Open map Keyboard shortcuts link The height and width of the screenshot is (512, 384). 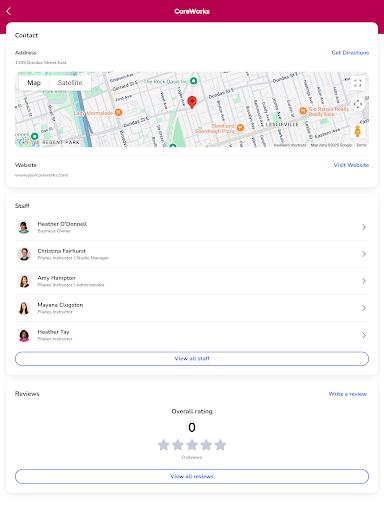pos(290,145)
